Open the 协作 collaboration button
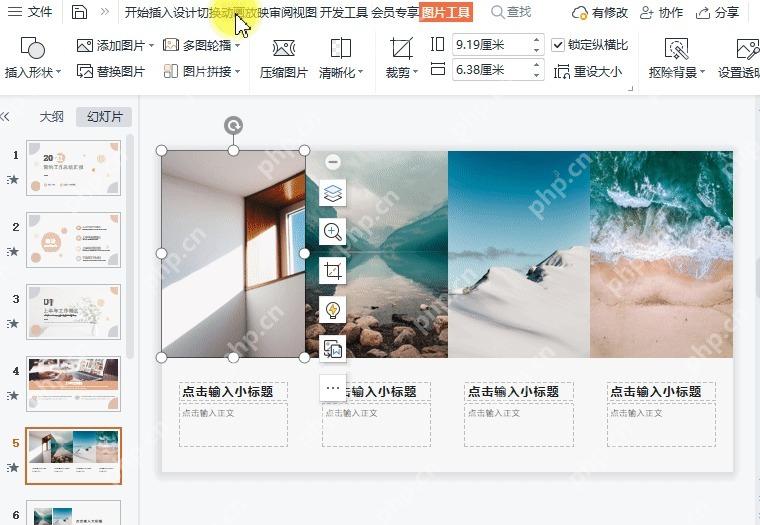Viewport: 760px width, 525px height. point(661,13)
